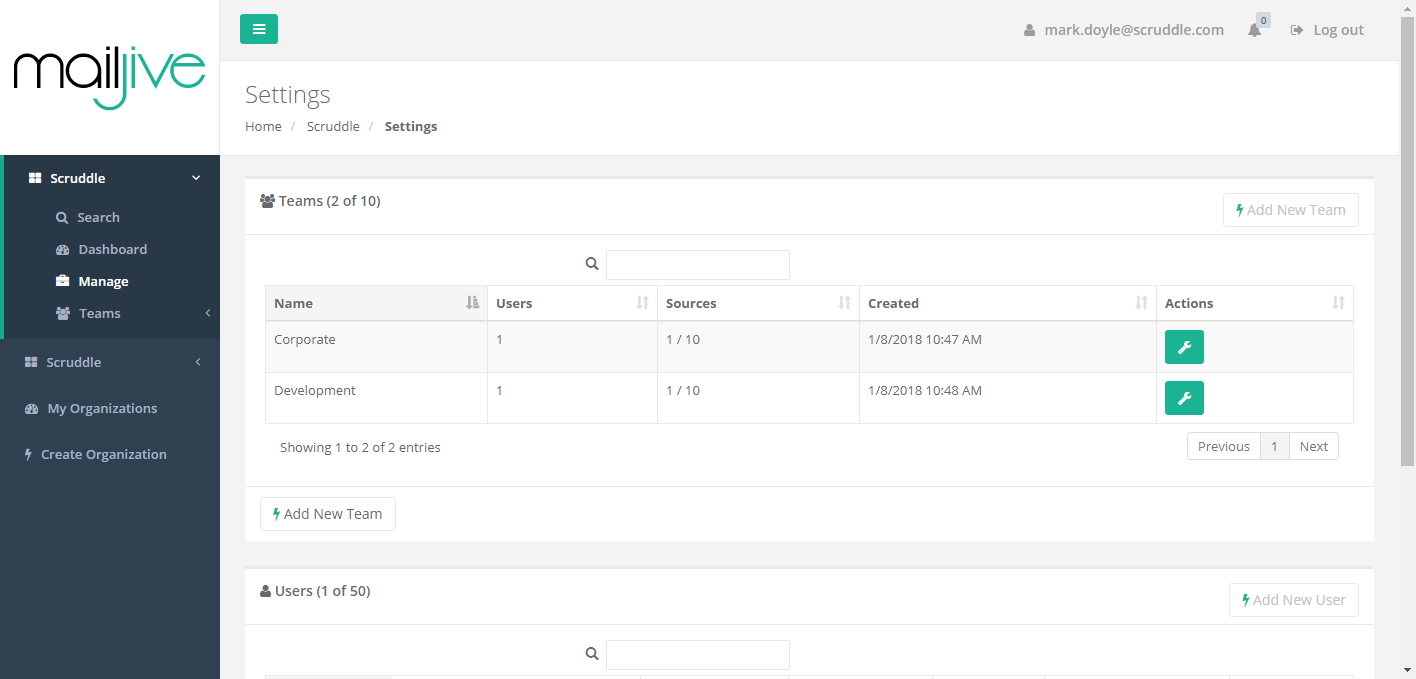Viewport: 1416px width, 679px height.
Task: Click the wrench icon for Corporate team
Action: pyautogui.click(x=1184, y=347)
